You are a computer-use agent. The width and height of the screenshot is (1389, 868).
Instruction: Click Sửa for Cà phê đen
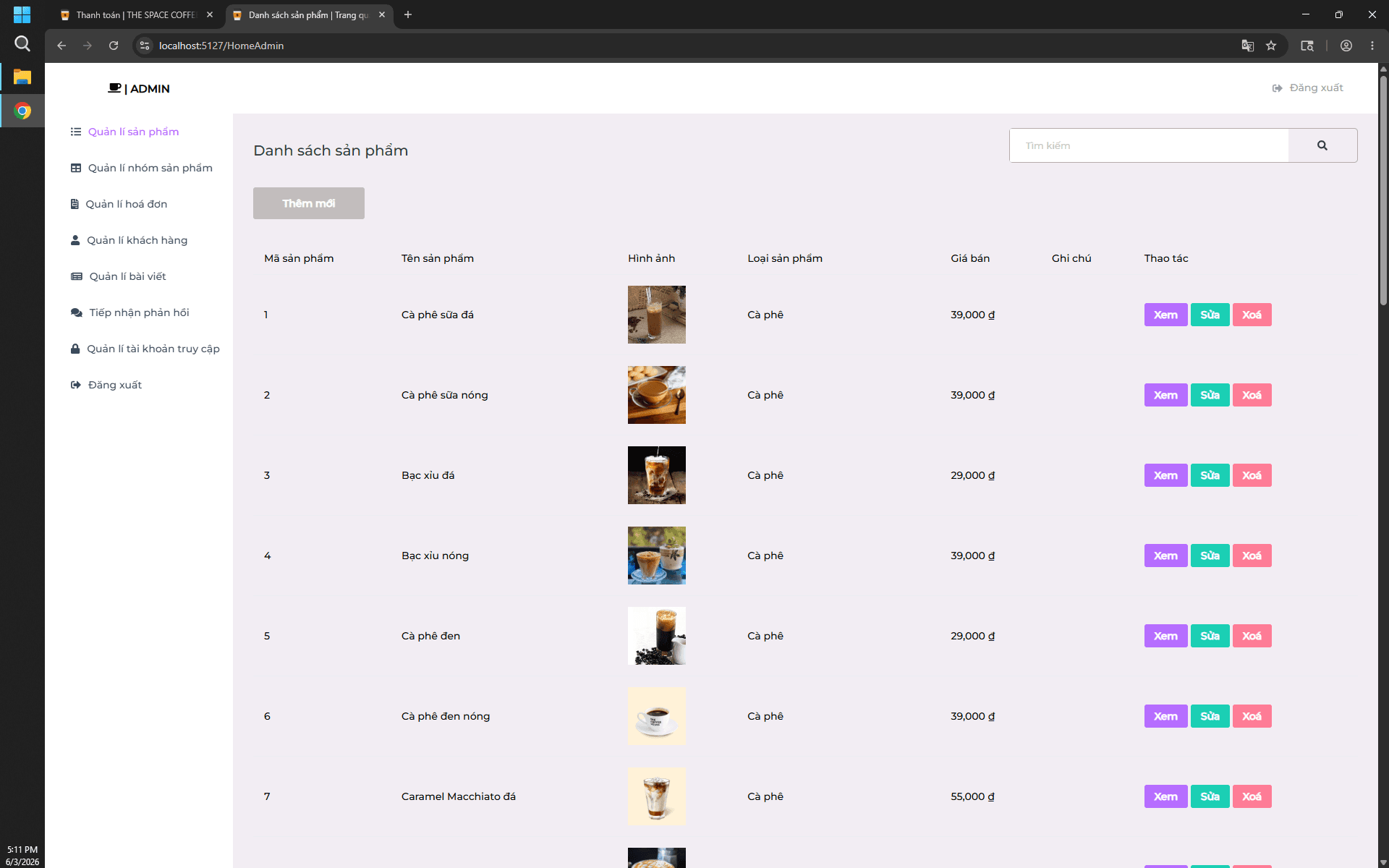click(x=1210, y=636)
